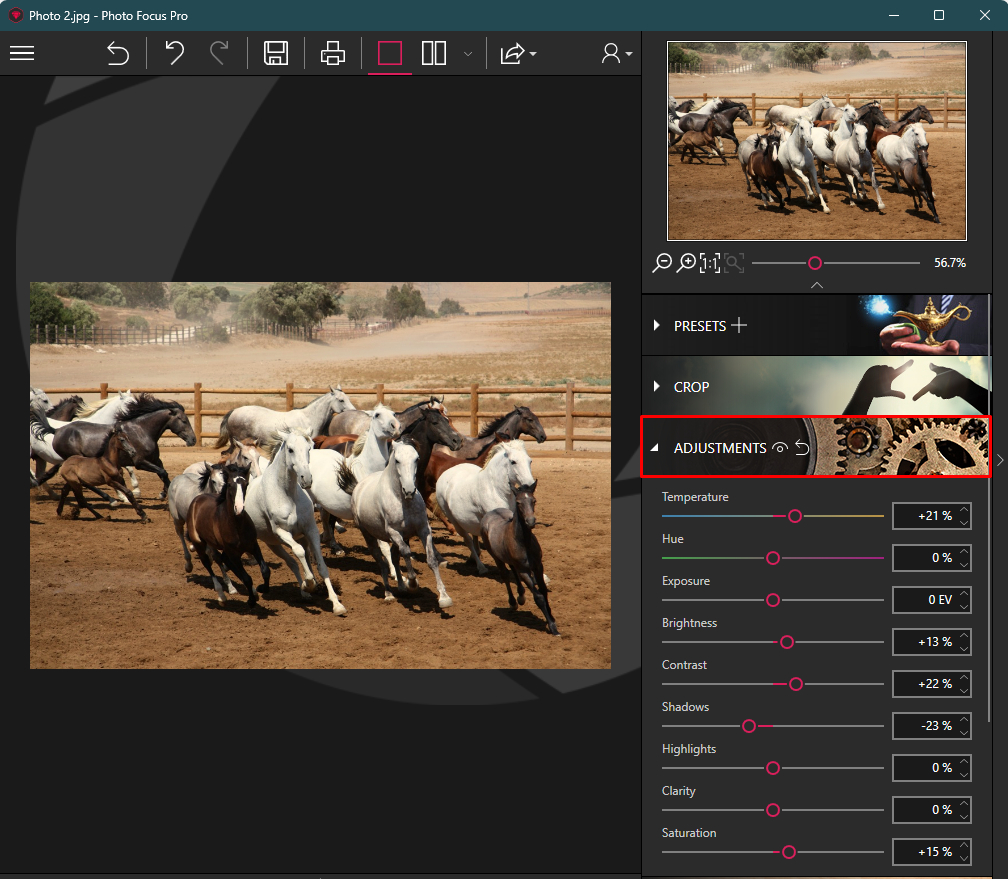Increase Hue with up stepper arrow

(964, 552)
